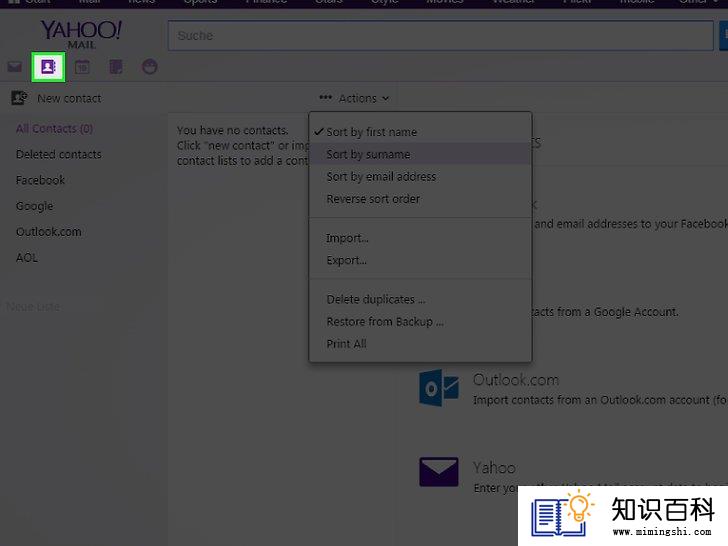
Task: Click "Import contacts from an Outlook.com account" text
Action: [x=592, y=400]
